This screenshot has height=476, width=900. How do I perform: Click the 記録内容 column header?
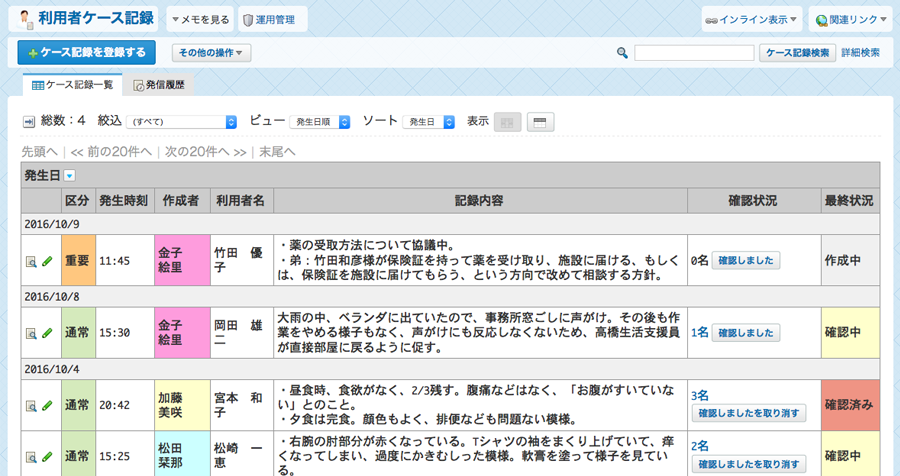(480, 201)
